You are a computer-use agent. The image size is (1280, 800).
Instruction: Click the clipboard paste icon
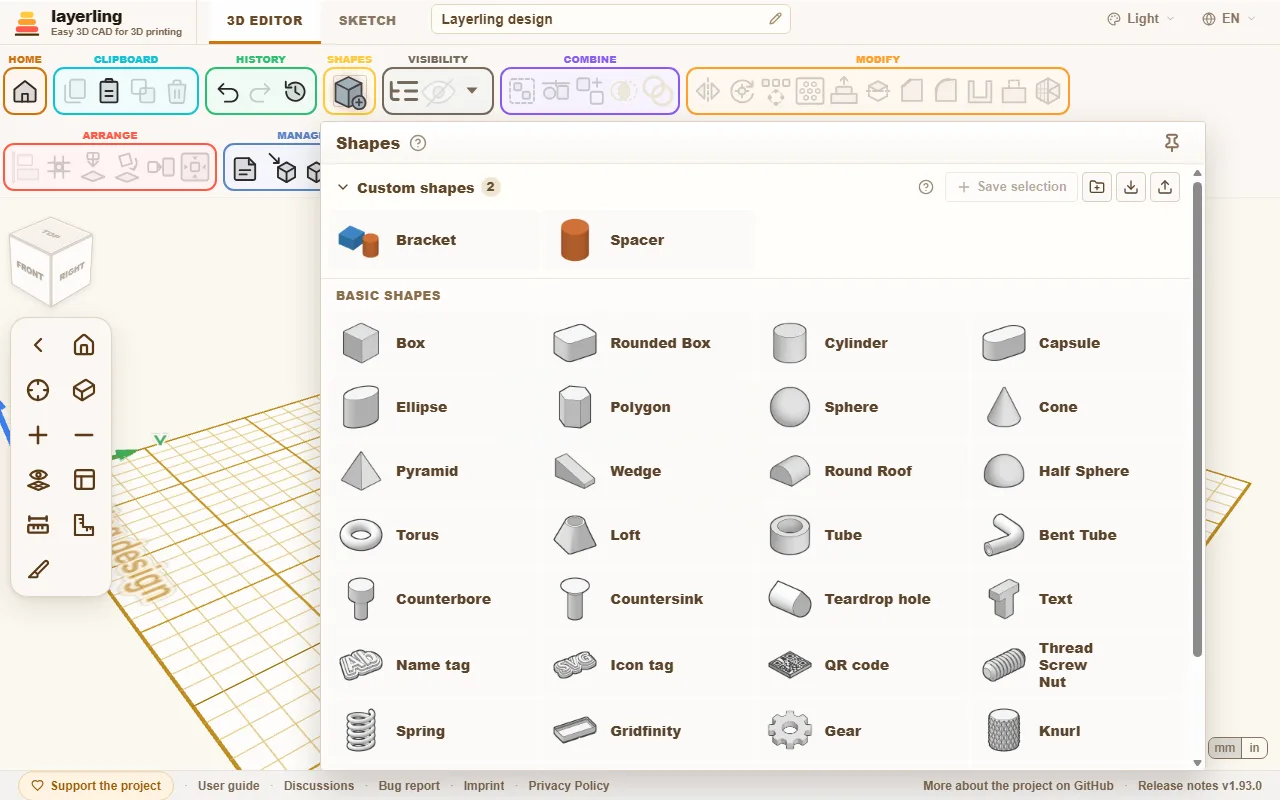pos(109,91)
